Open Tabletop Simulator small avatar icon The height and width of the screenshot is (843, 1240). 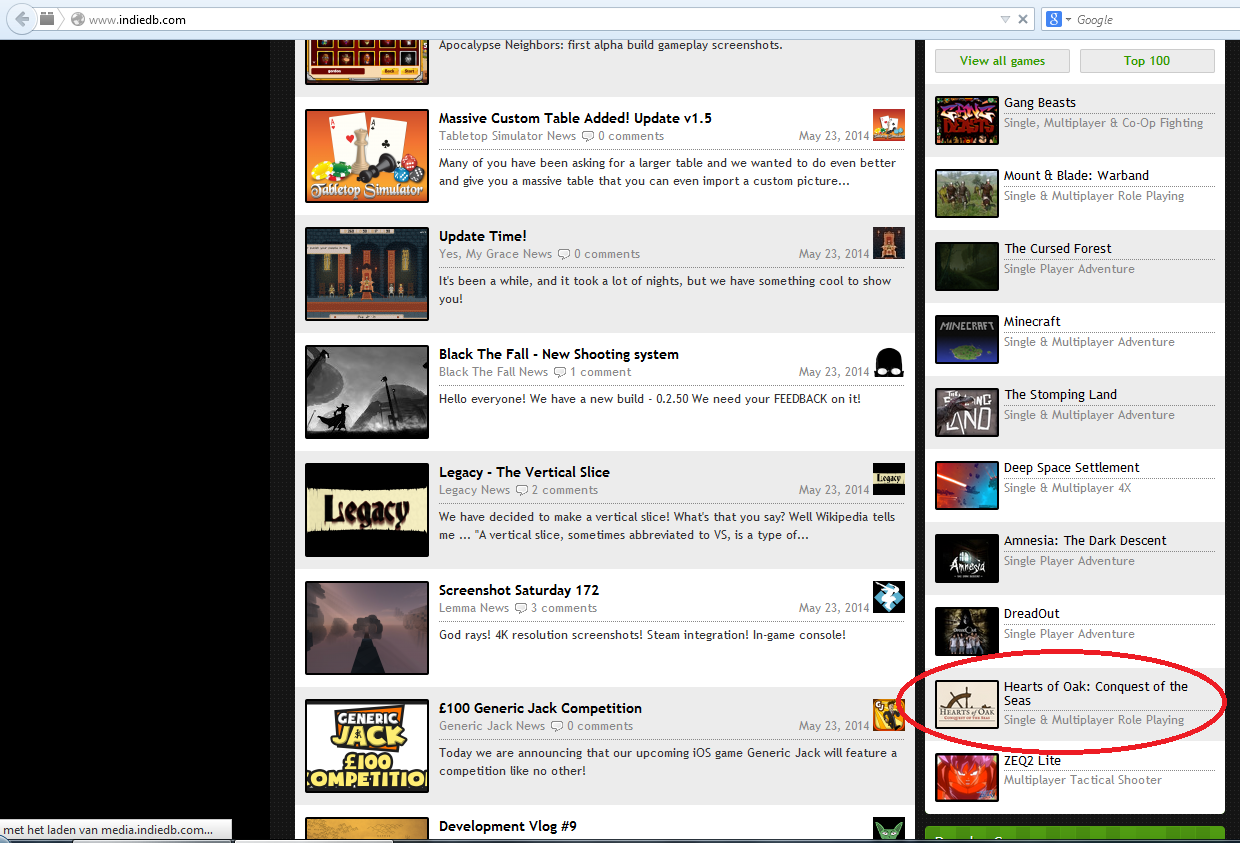(889, 125)
